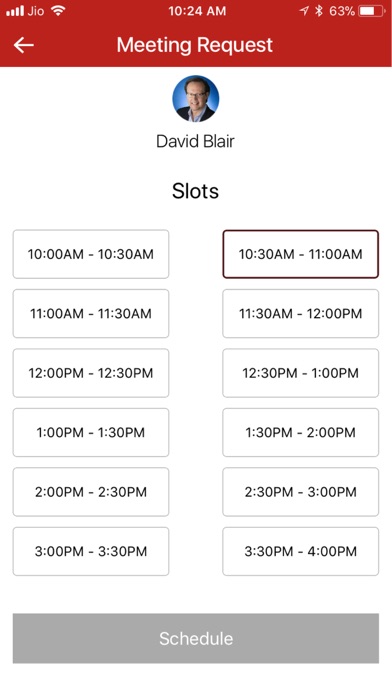The width and height of the screenshot is (392, 696).
Task: Select the 3:00PM - 3:30PM slot
Action: pos(91,551)
